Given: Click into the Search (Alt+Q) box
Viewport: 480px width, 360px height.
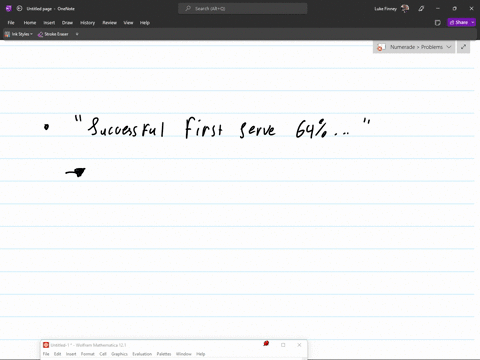Looking at the screenshot, I should (x=243, y=9).
